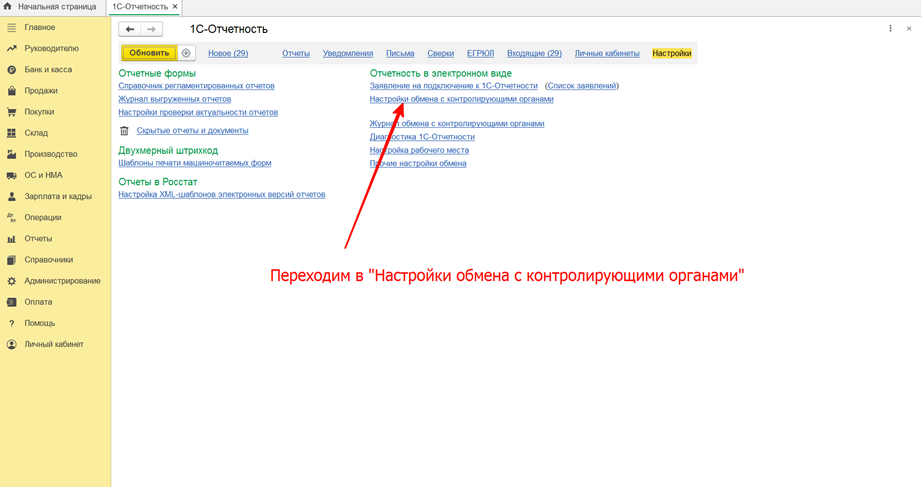Select Личный кабинет in the sidebar
921x487 pixels.
pos(54,345)
